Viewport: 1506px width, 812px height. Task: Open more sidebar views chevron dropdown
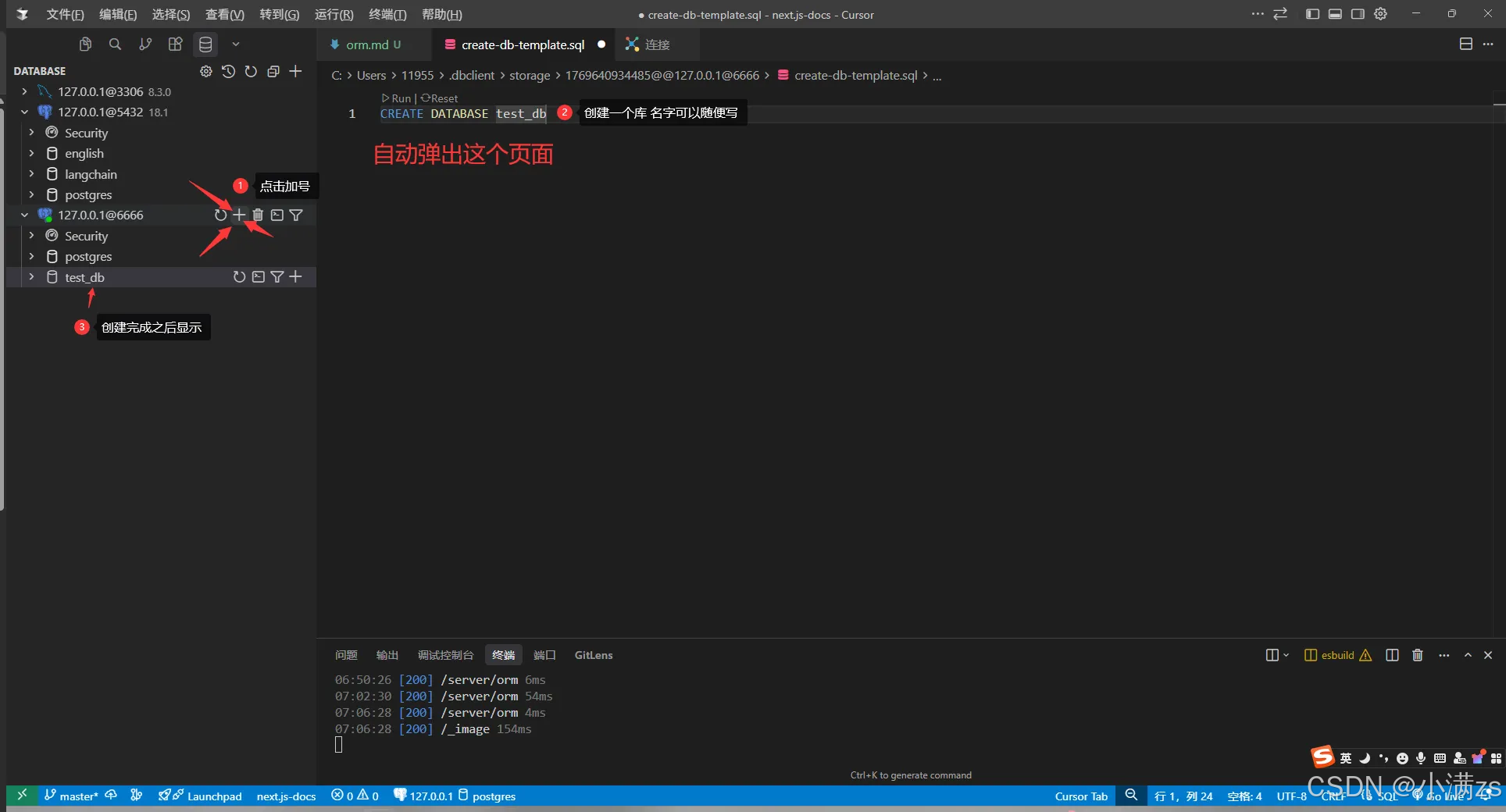click(236, 45)
